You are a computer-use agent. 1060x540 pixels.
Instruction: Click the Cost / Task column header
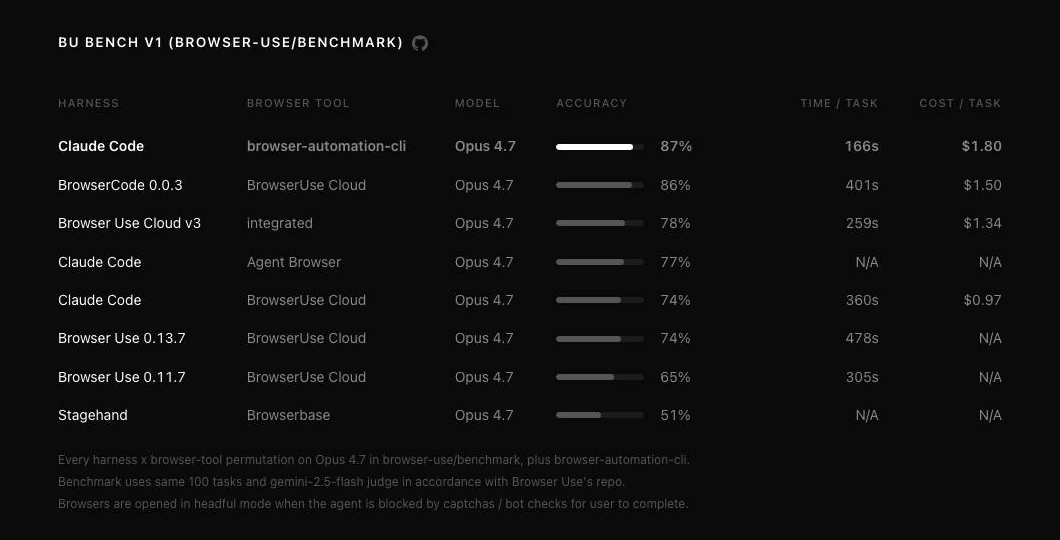pyautogui.click(x=960, y=103)
